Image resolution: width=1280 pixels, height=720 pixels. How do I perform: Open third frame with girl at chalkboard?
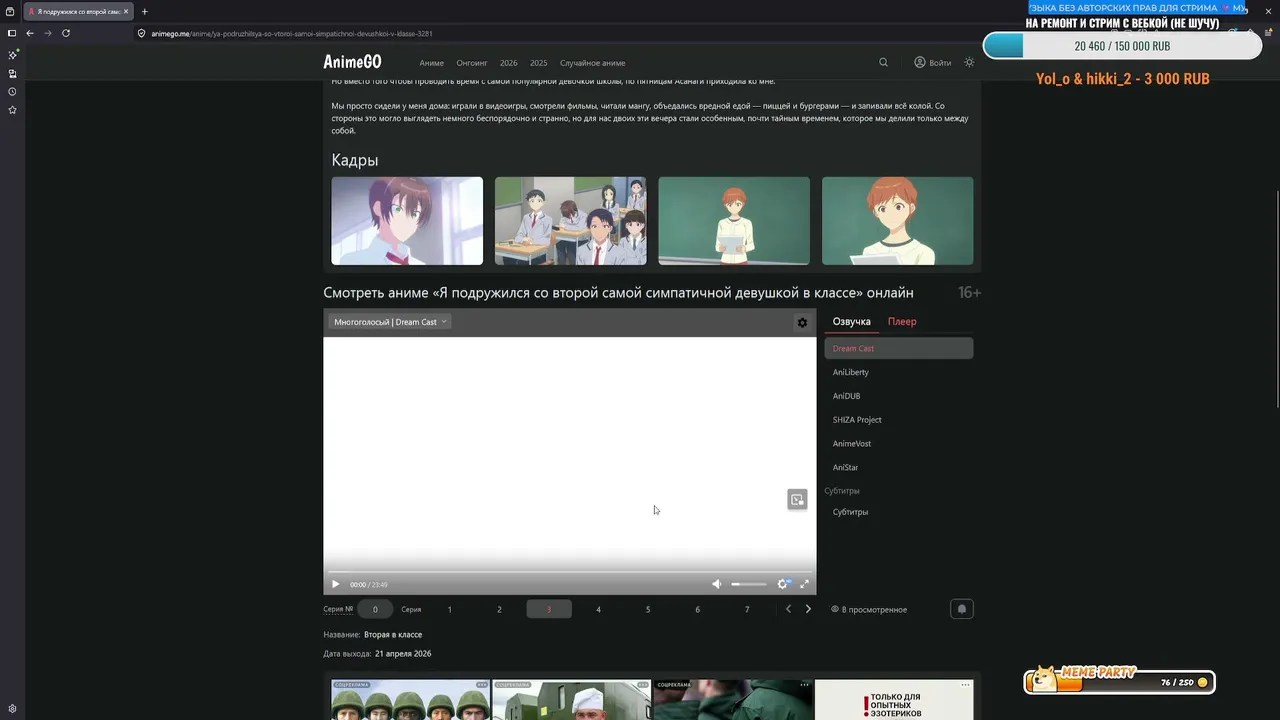734,221
